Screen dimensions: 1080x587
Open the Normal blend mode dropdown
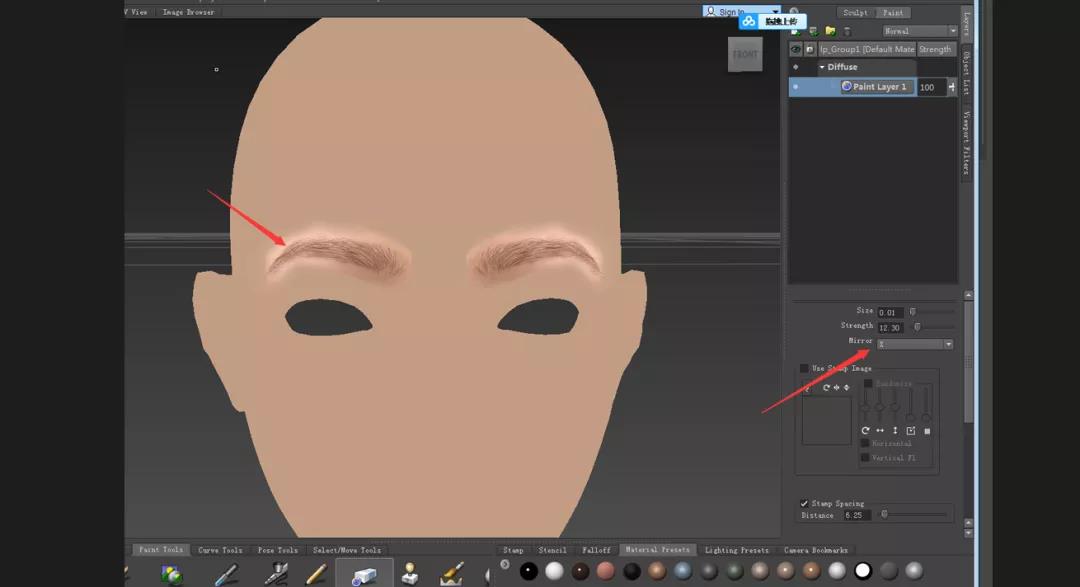coord(919,31)
